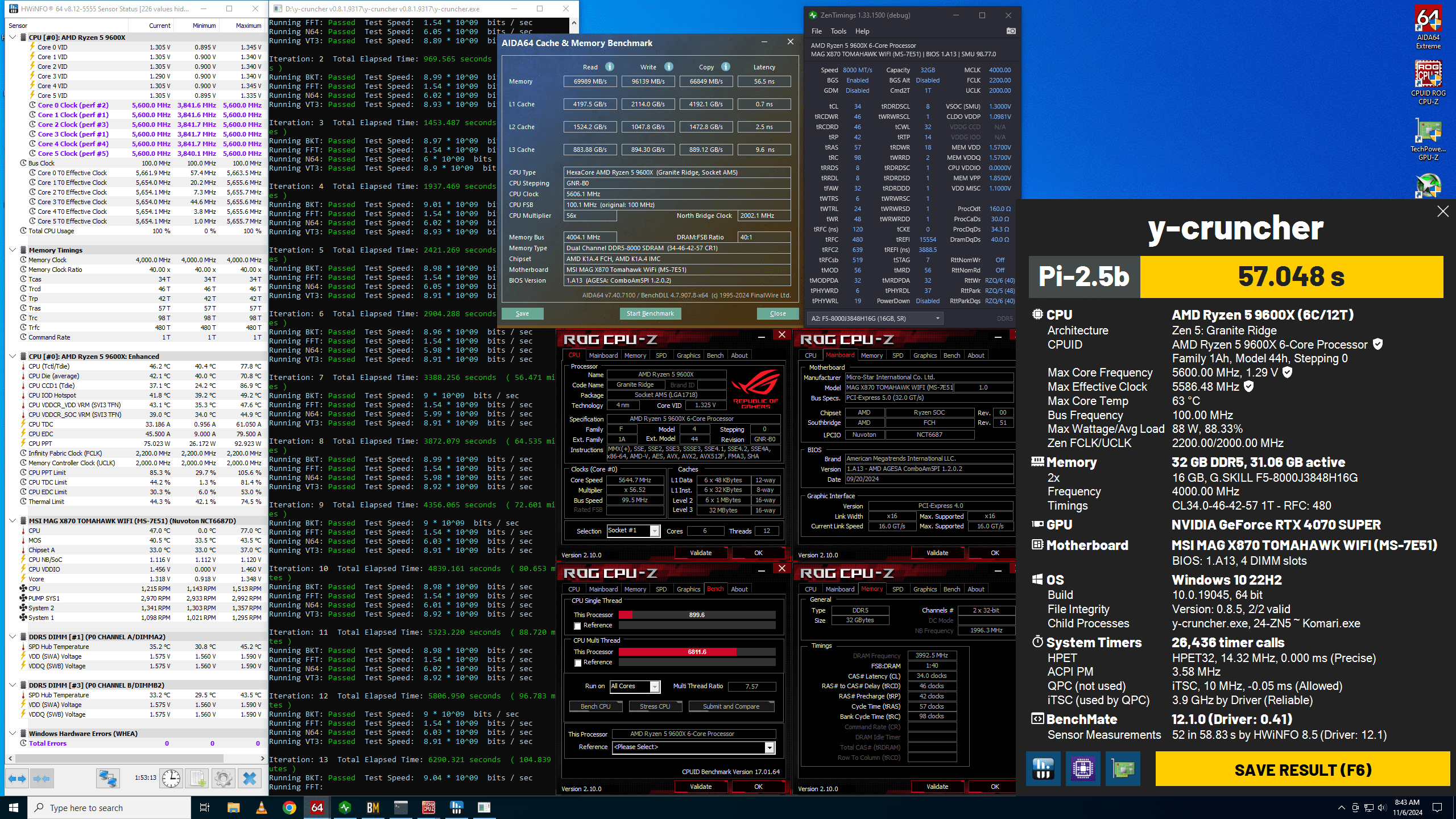Collapse the Memory Timings sensor group

pyautogui.click(x=13, y=250)
